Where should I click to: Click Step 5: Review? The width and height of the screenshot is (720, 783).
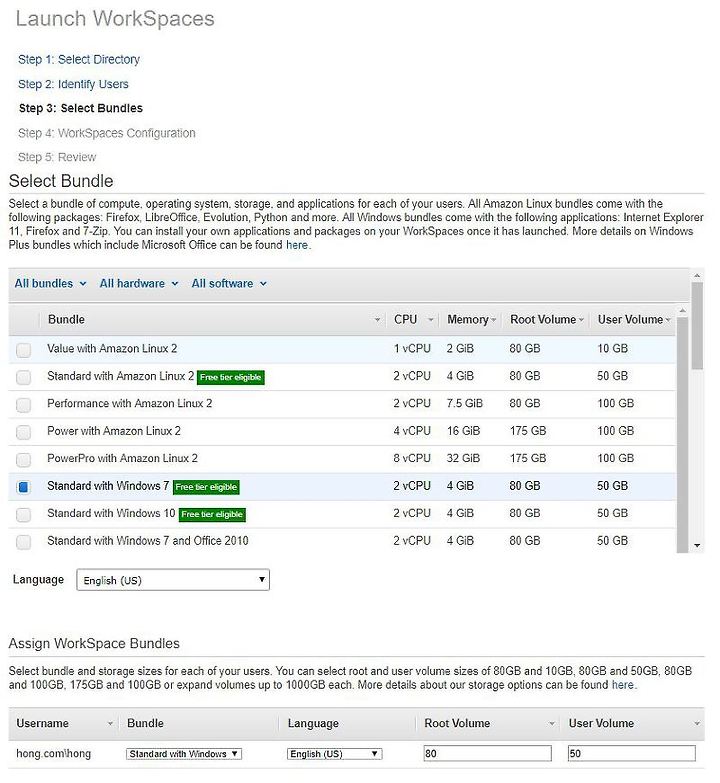click(x=57, y=158)
